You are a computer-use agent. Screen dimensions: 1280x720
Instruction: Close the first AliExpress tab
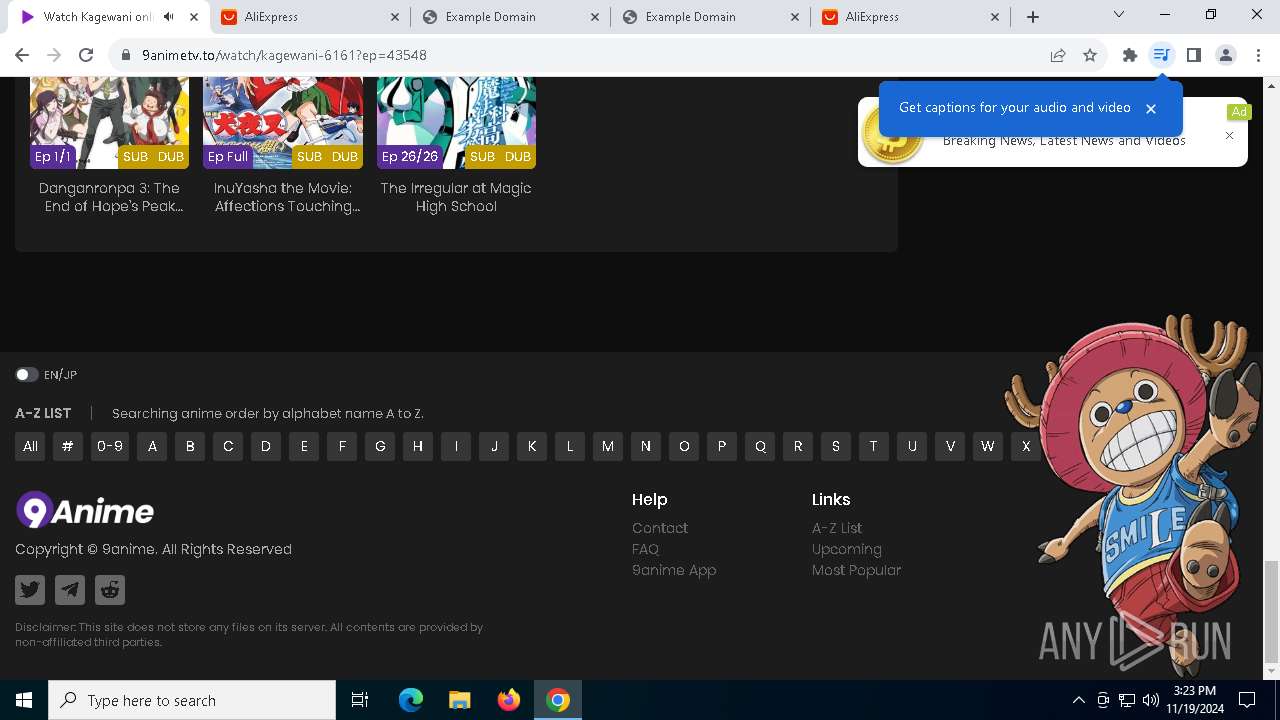(x=395, y=17)
